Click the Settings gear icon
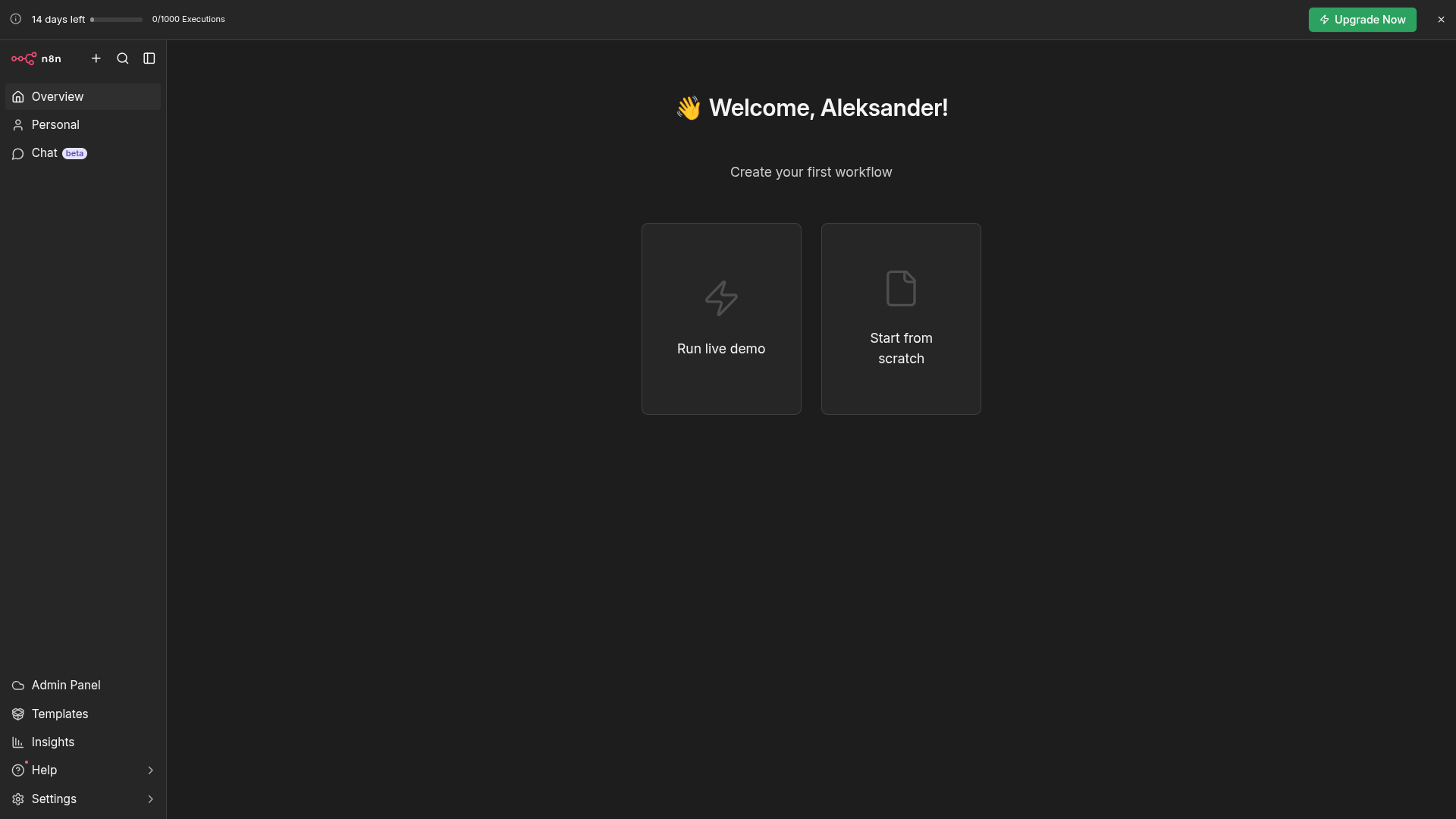This screenshot has width=1456, height=819. [18, 799]
